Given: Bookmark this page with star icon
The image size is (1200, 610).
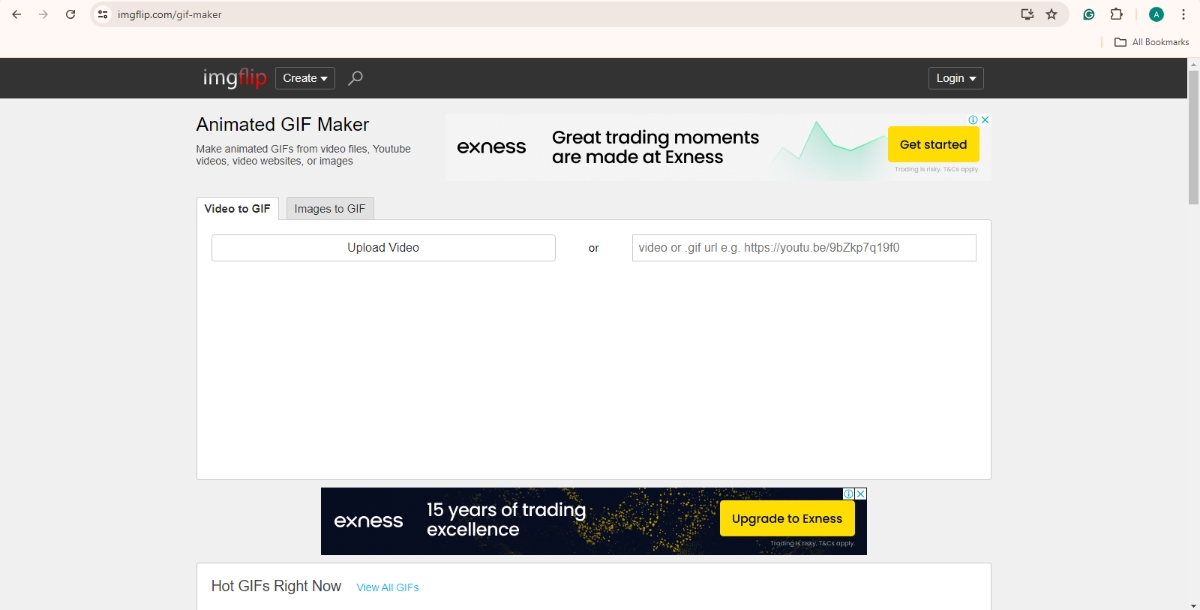Looking at the screenshot, I should pyautogui.click(x=1051, y=14).
